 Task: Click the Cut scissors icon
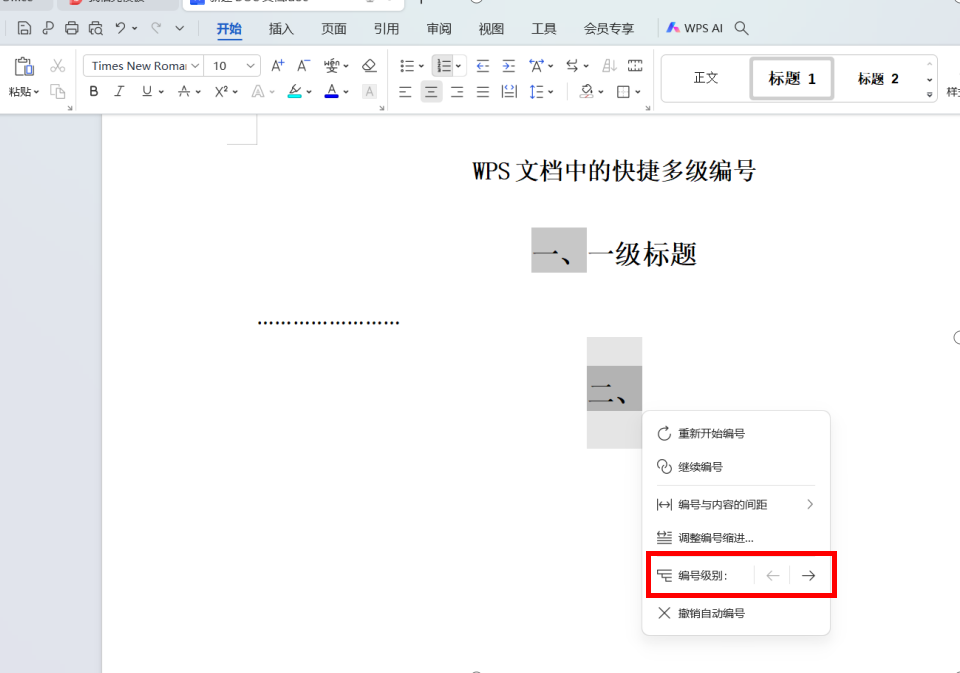[58, 66]
